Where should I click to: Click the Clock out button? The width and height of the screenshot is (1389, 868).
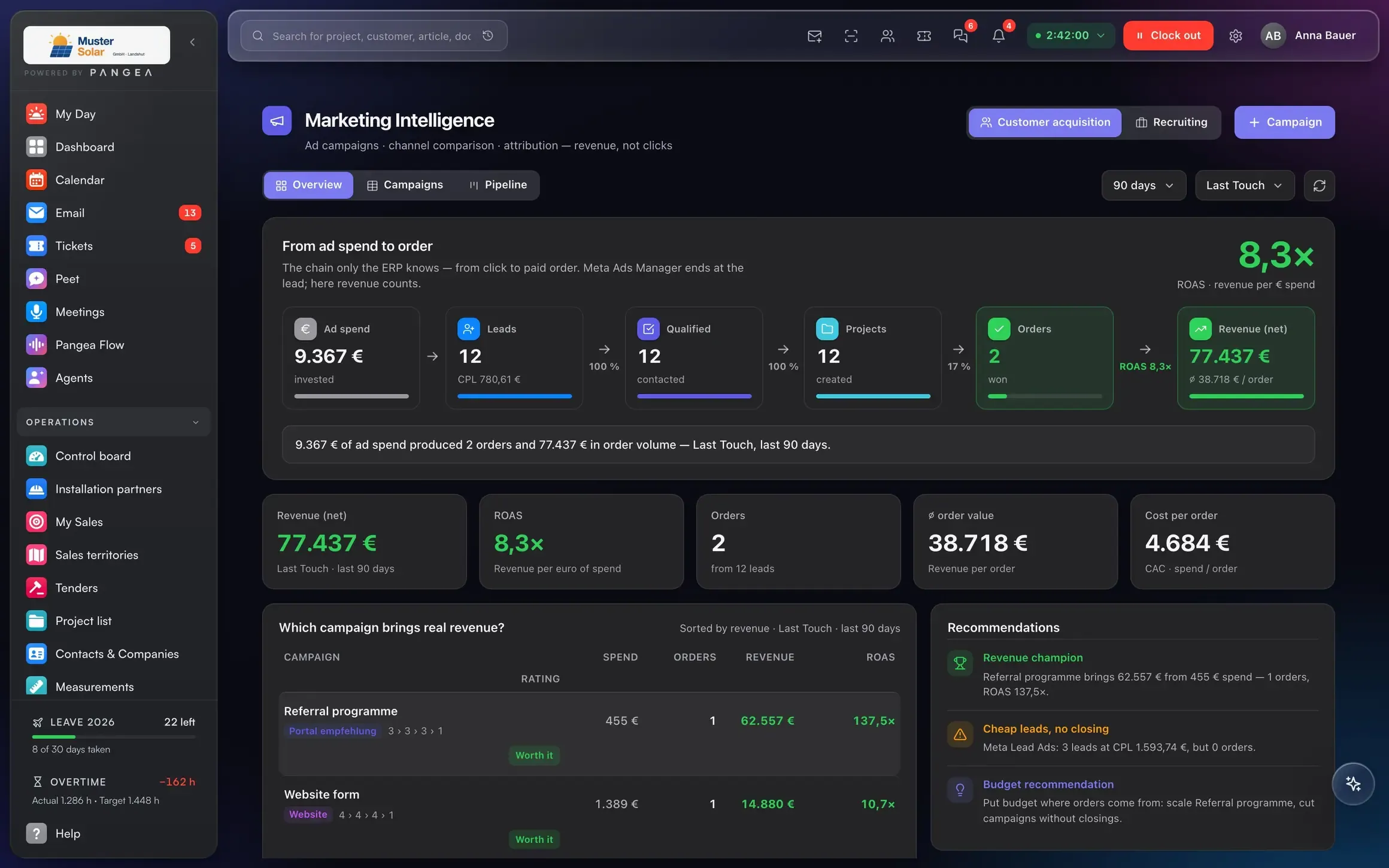(1167, 36)
